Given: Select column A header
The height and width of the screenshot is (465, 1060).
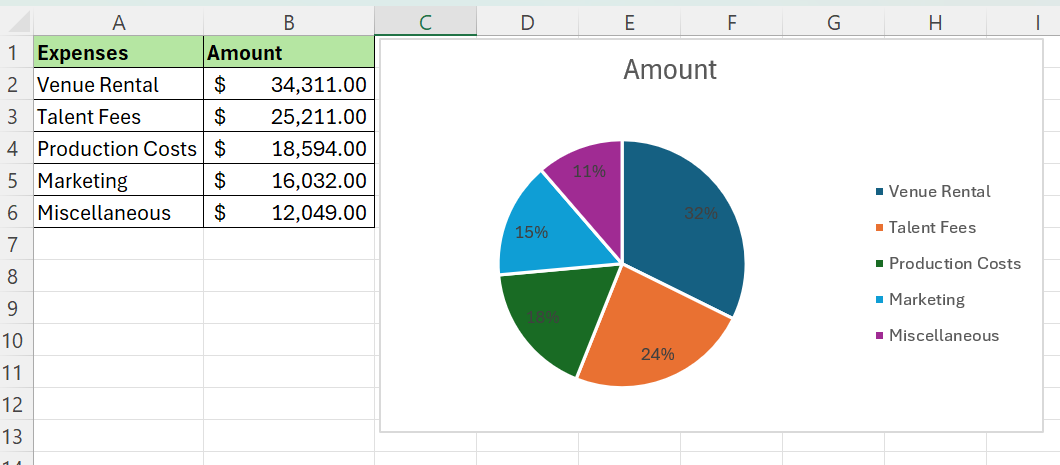Looking at the screenshot, I should 118,22.
